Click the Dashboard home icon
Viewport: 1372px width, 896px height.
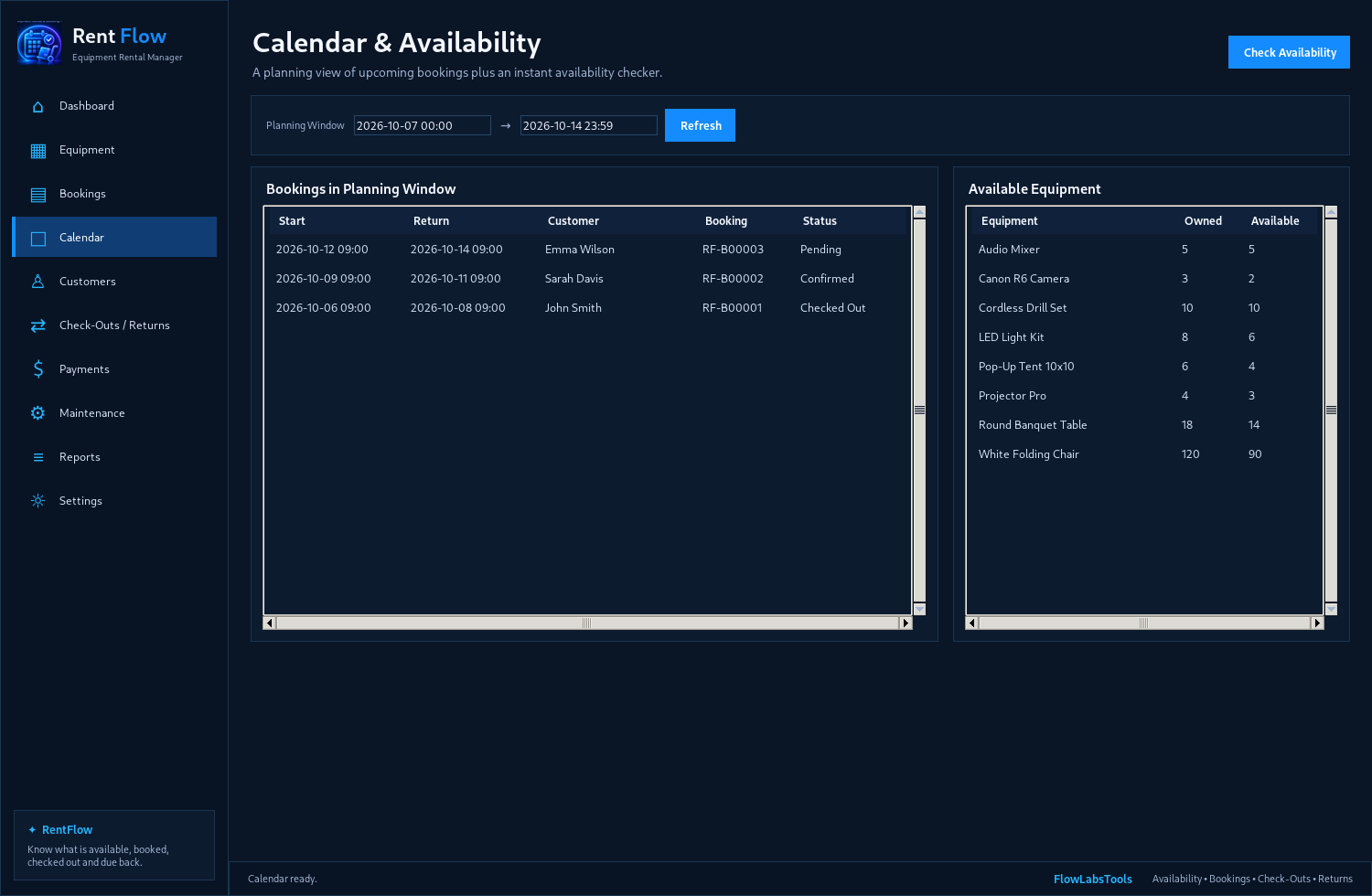click(x=38, y=107)
